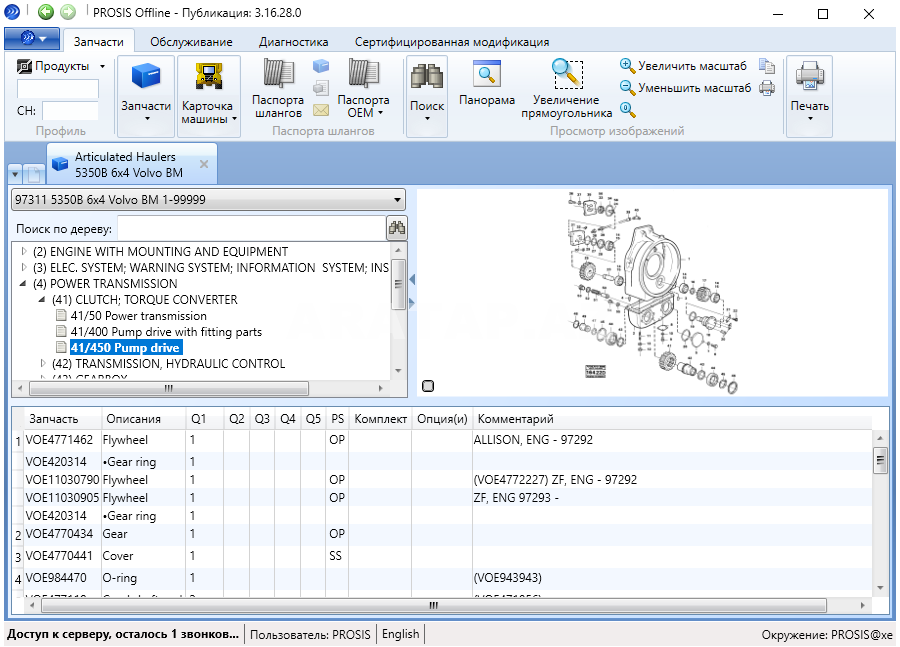Switch to the Обслуживание ribbon tab
900x647 pixels.
click(191, 42)
